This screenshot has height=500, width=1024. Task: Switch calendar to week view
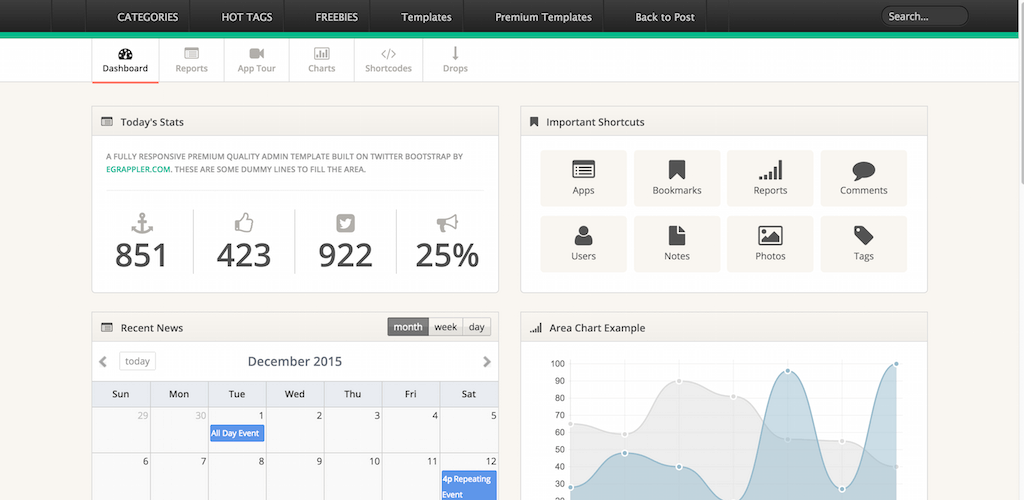point(445,327)
